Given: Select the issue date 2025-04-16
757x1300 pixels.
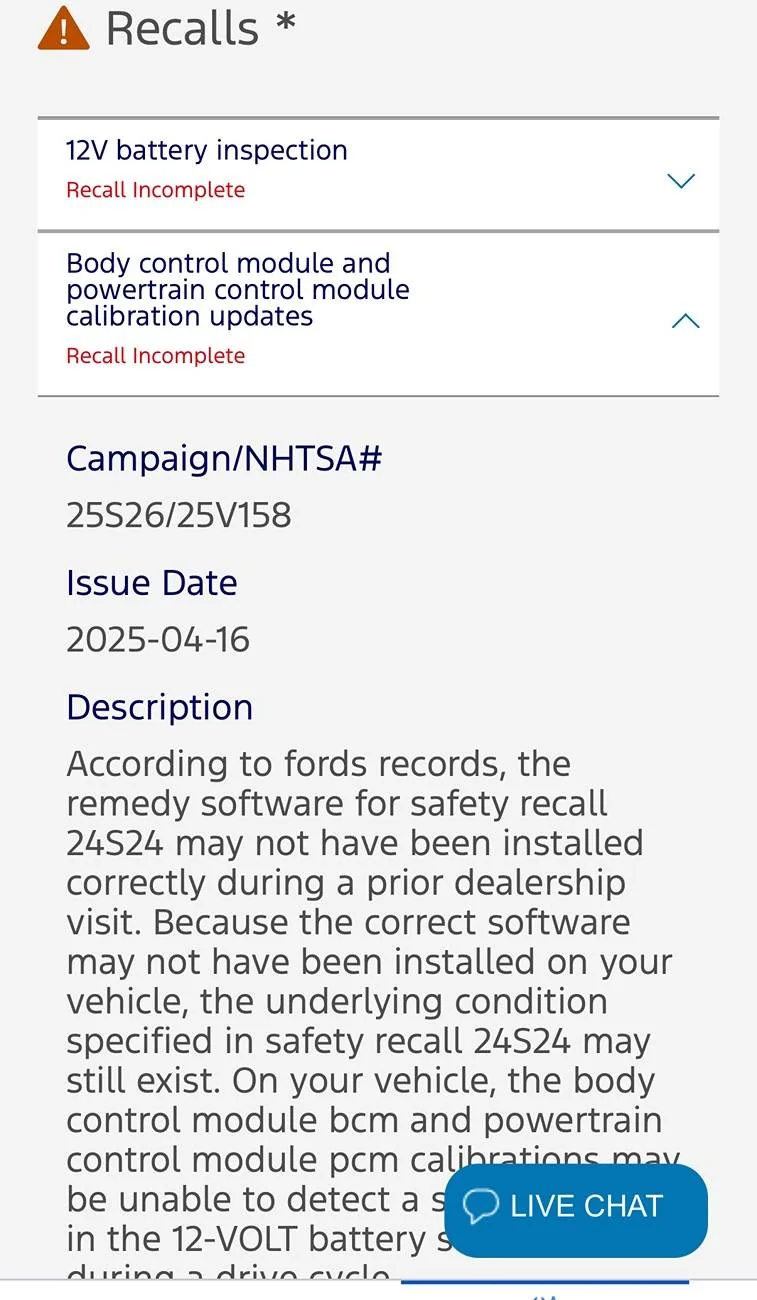Looking at the screenshot, I should (x=158, y=639).
